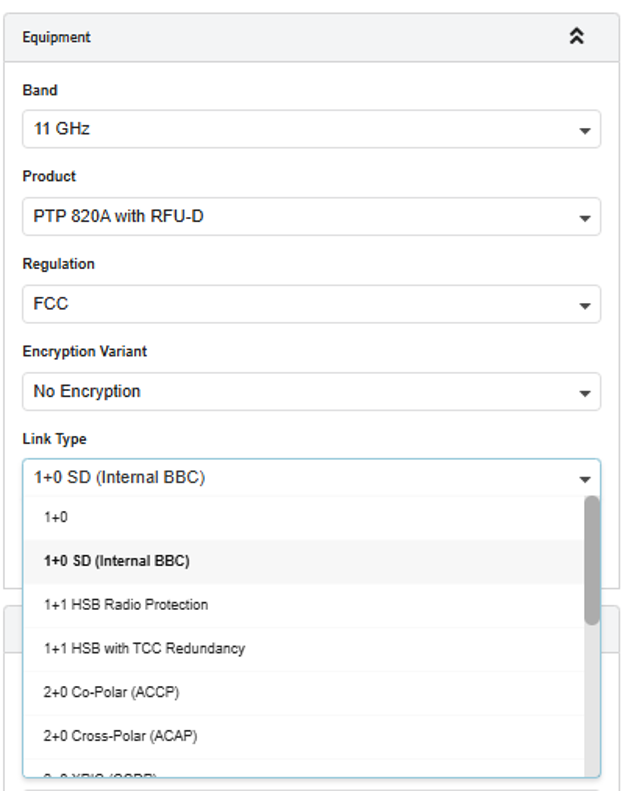Open the Encryption Variant dropdown

[x=311, y=391]
